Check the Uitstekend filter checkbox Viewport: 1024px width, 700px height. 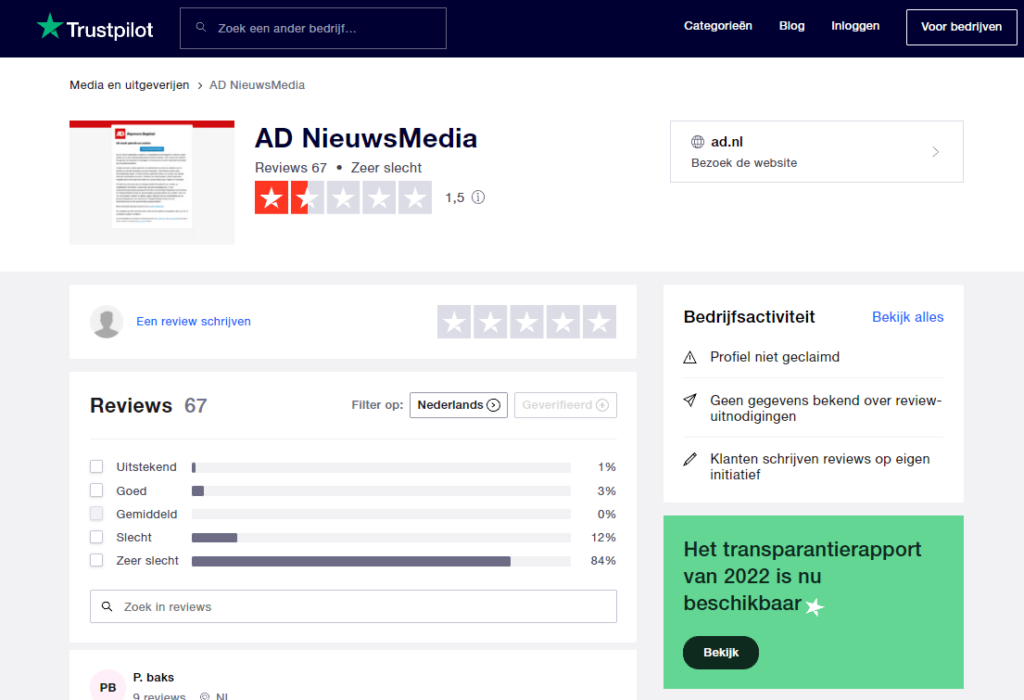tap(97, 466)
